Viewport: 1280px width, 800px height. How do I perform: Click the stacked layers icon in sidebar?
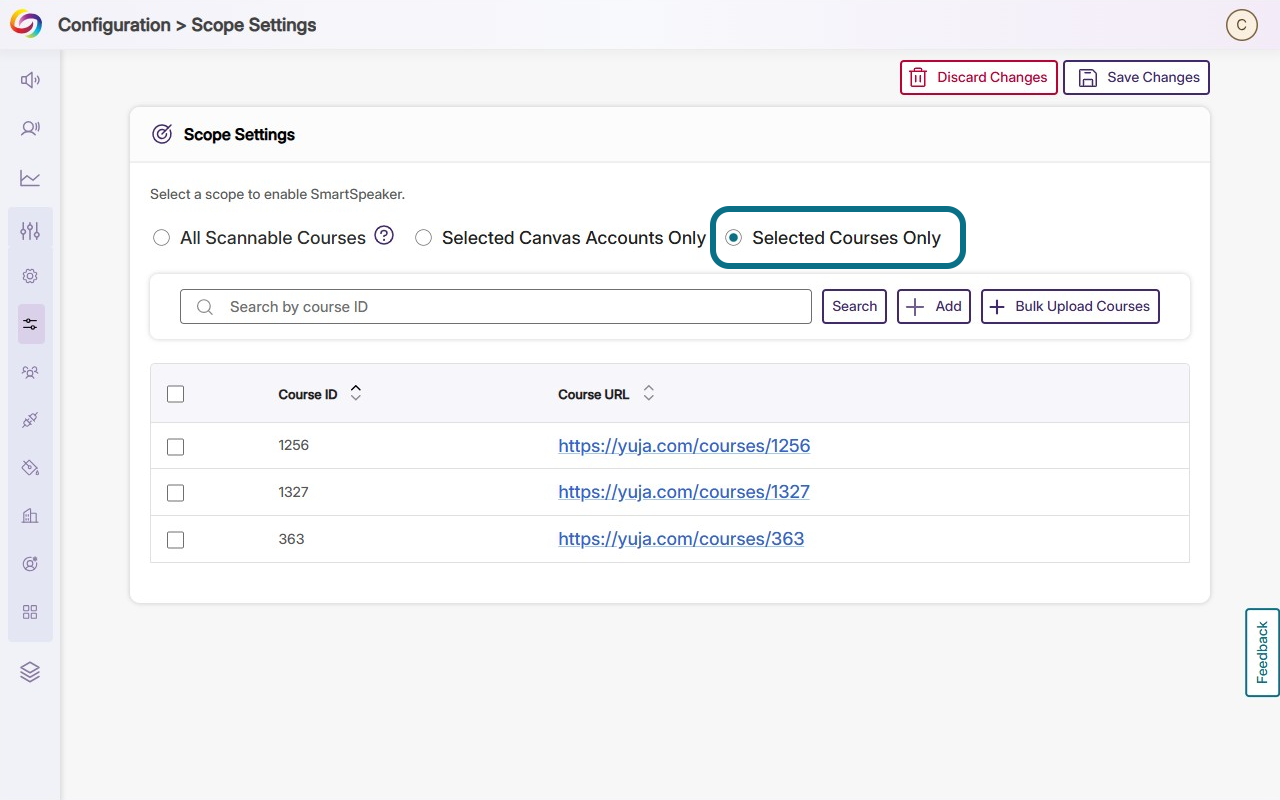coord(30,672)
